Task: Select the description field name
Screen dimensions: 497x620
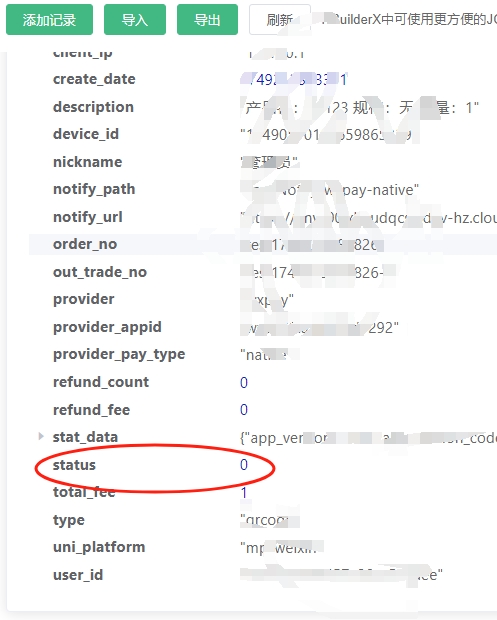Action: 93,107
